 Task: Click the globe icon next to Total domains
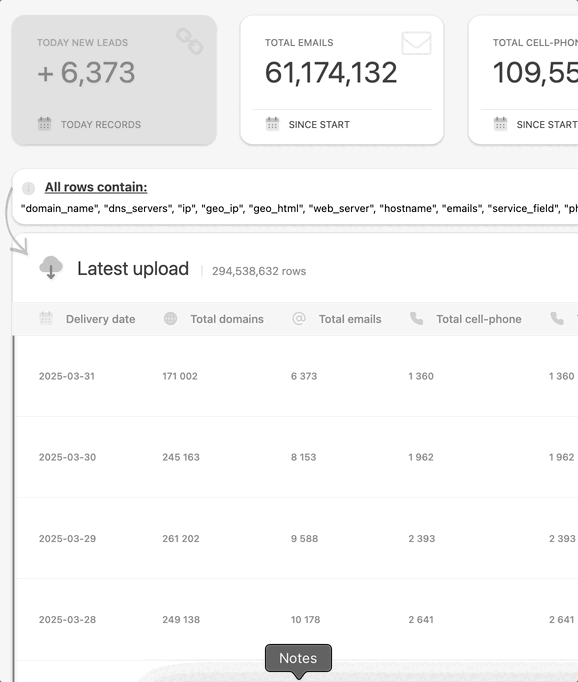click(170, 318)
